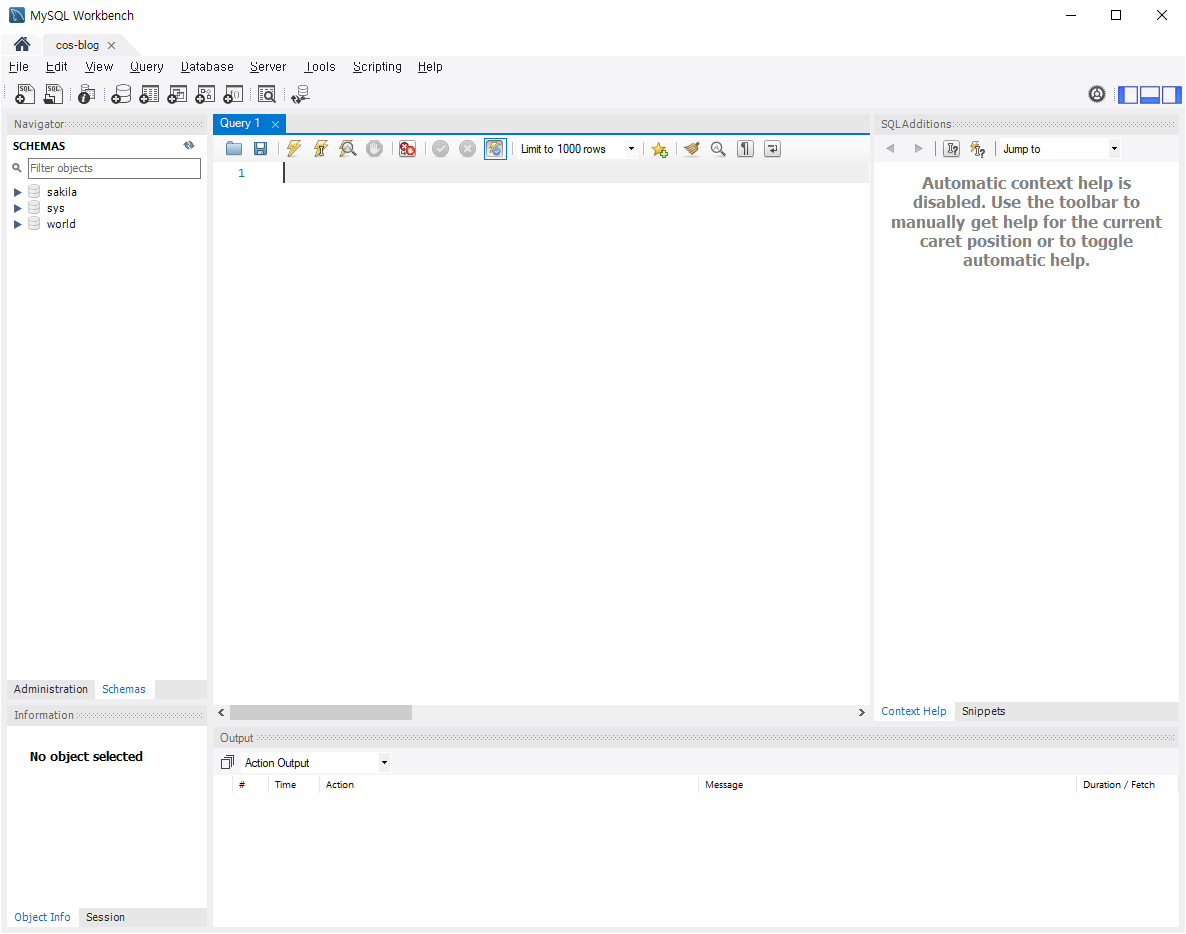Toggle the right sidebar panel visibility
The width and height of the screenshot is (1186, 934).
point(1172,95)
